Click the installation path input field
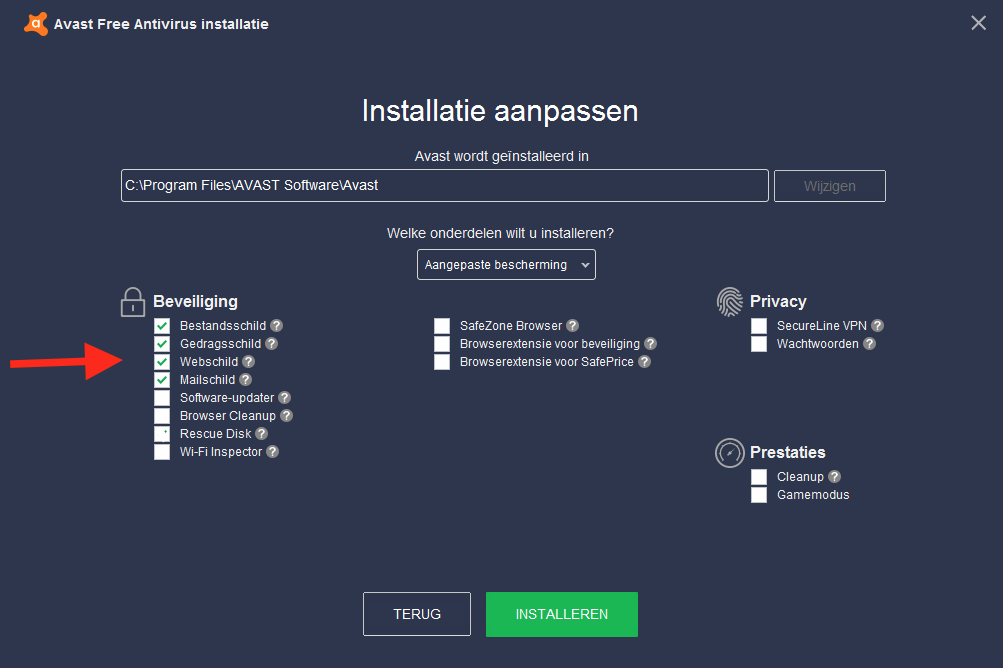Image resolution: width=1003 pixels, height=668 pixels. coord(444,186)
